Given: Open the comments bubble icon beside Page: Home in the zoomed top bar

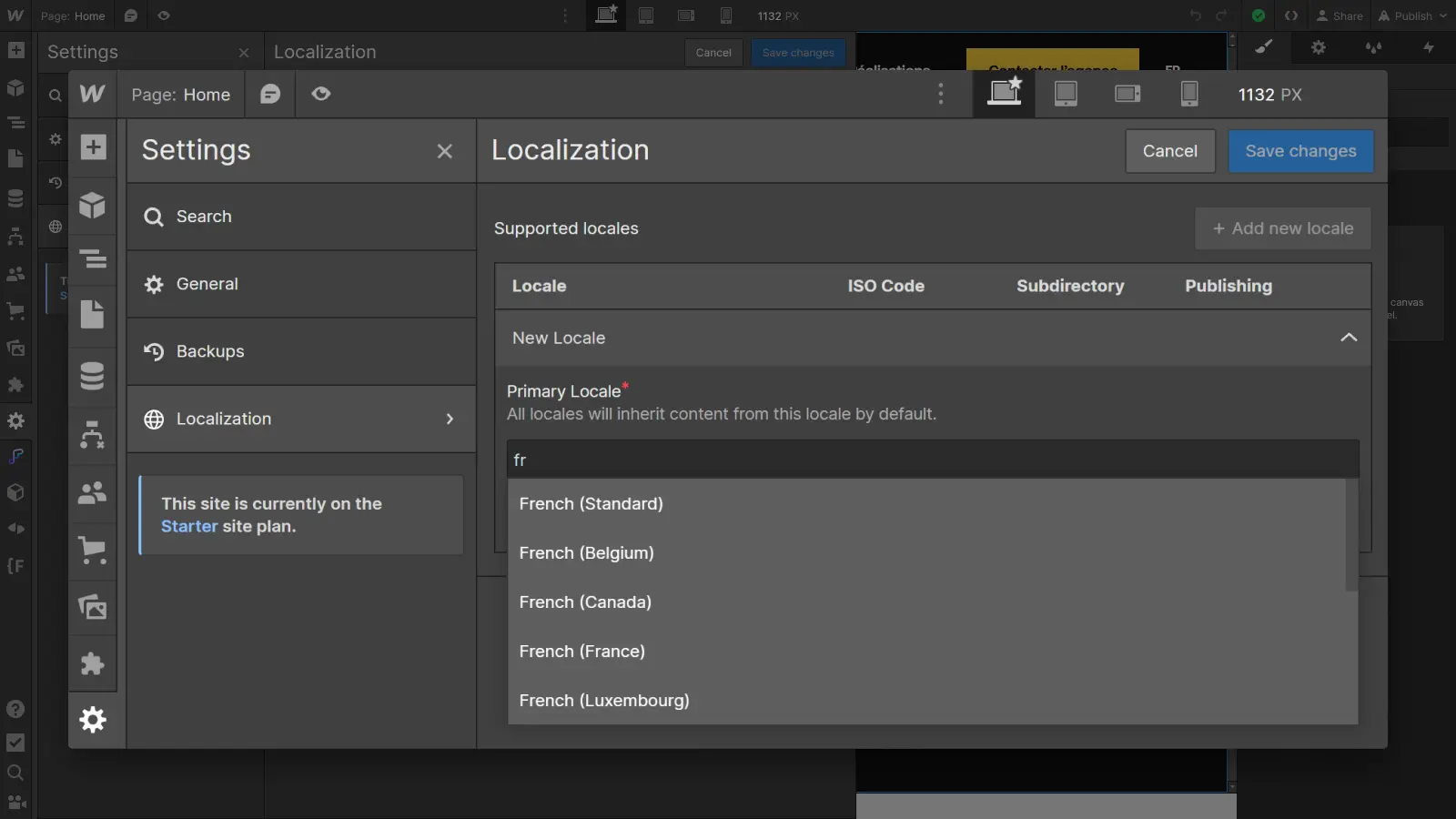Looking at the screenshot, I should [x=270, y=94].
